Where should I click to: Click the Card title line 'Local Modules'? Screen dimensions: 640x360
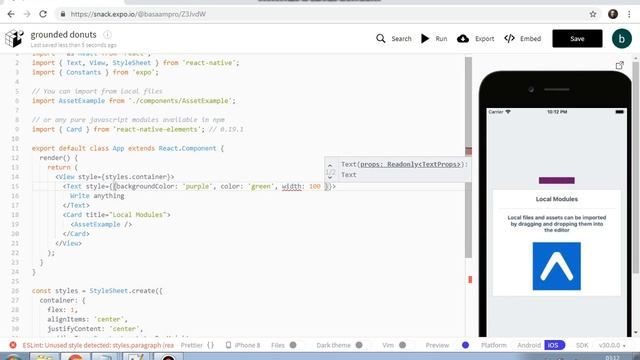pyautogui.click(x=117, y=215)
